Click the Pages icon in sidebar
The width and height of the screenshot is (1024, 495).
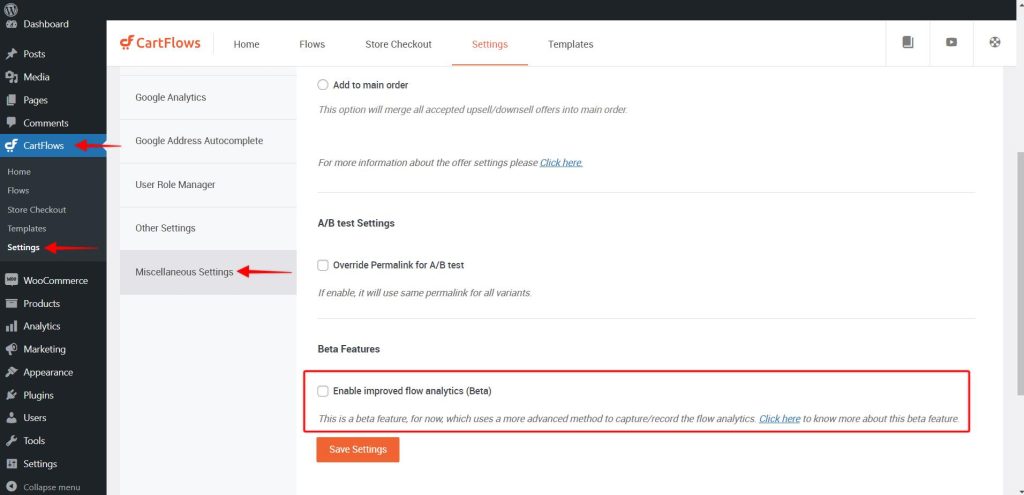pyautogui.click(x=11, y=100)
